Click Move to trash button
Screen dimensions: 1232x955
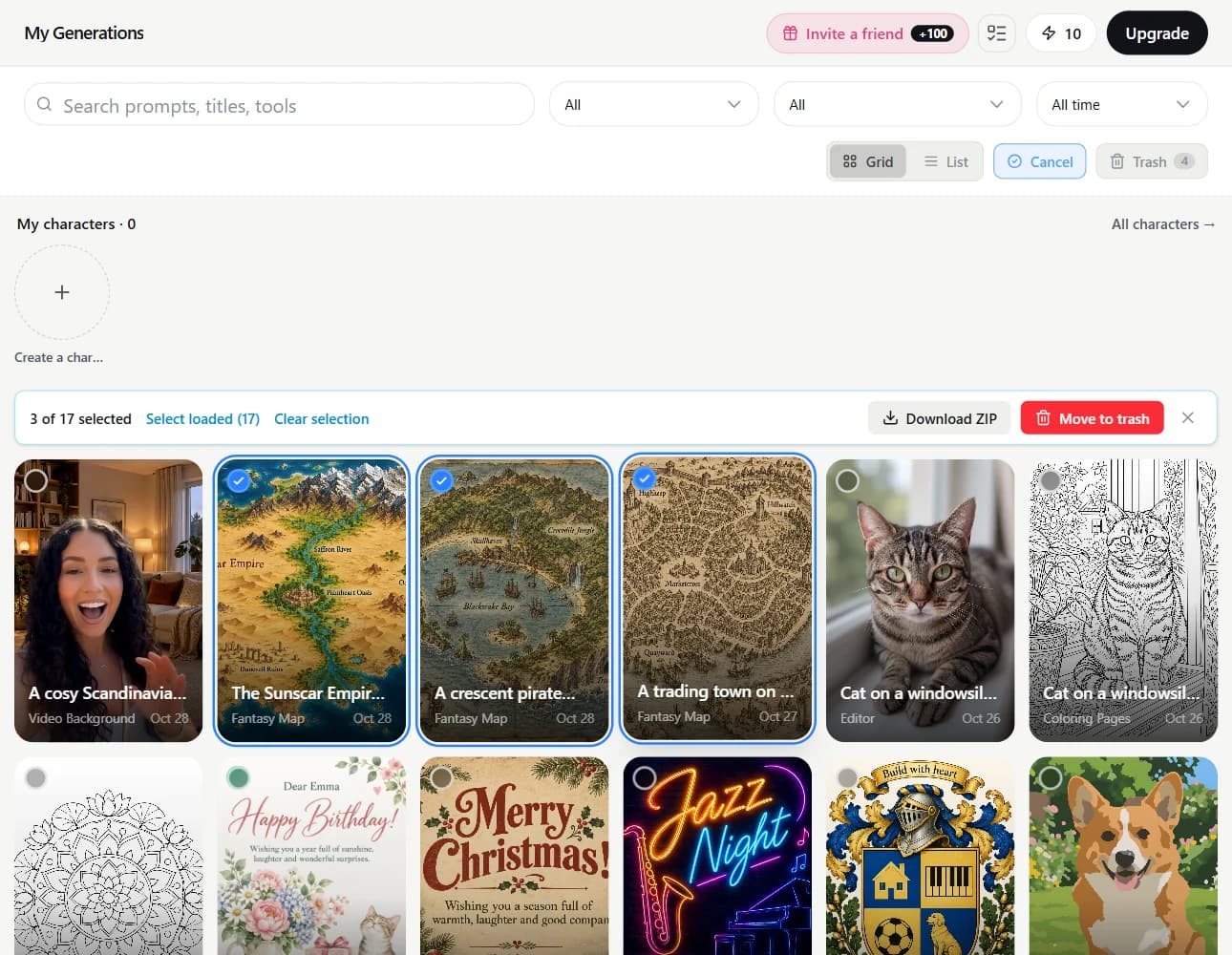[x=1092, y=418]
